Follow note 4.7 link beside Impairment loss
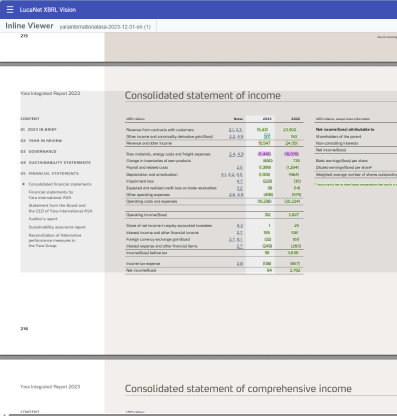397x416 pixels. pos(240,181)
